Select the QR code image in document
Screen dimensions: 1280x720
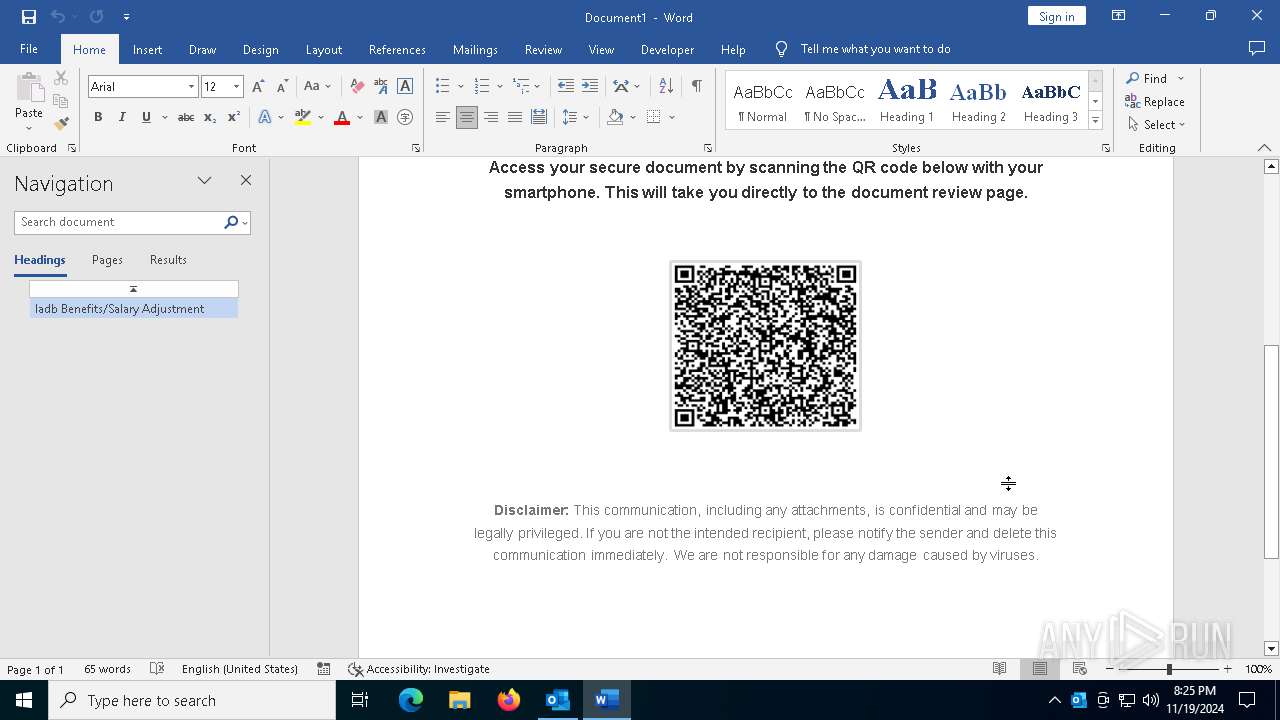(x=765, y=346)
